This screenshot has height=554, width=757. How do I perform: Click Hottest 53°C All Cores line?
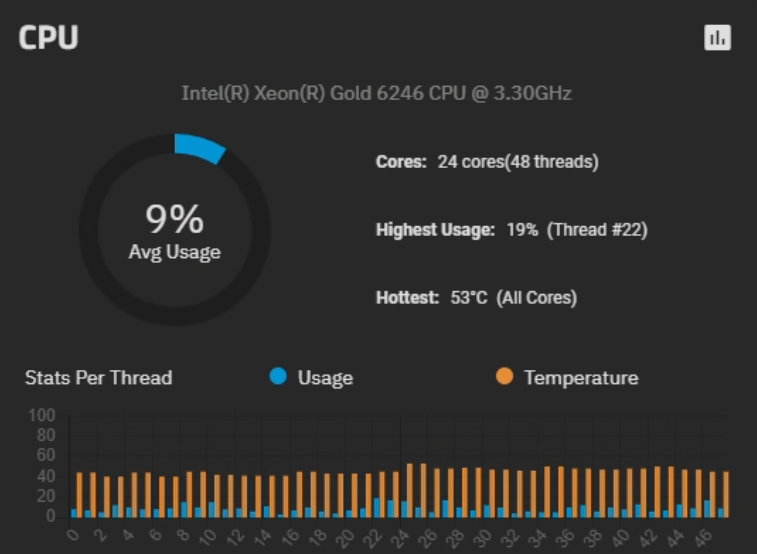point(477,298)
